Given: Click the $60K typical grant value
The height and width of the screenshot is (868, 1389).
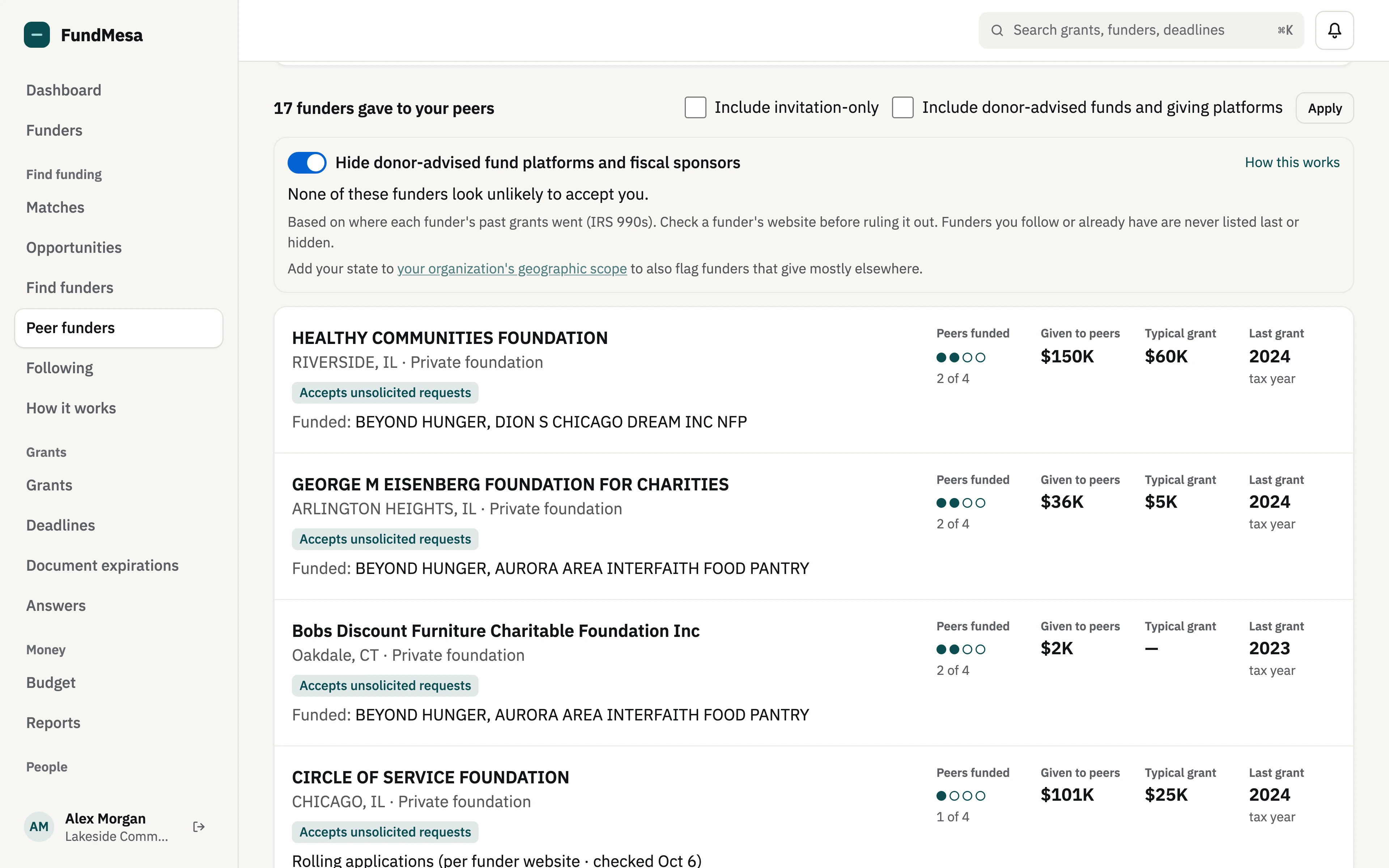Looking at the screenshot, I should coord(1166,357).
